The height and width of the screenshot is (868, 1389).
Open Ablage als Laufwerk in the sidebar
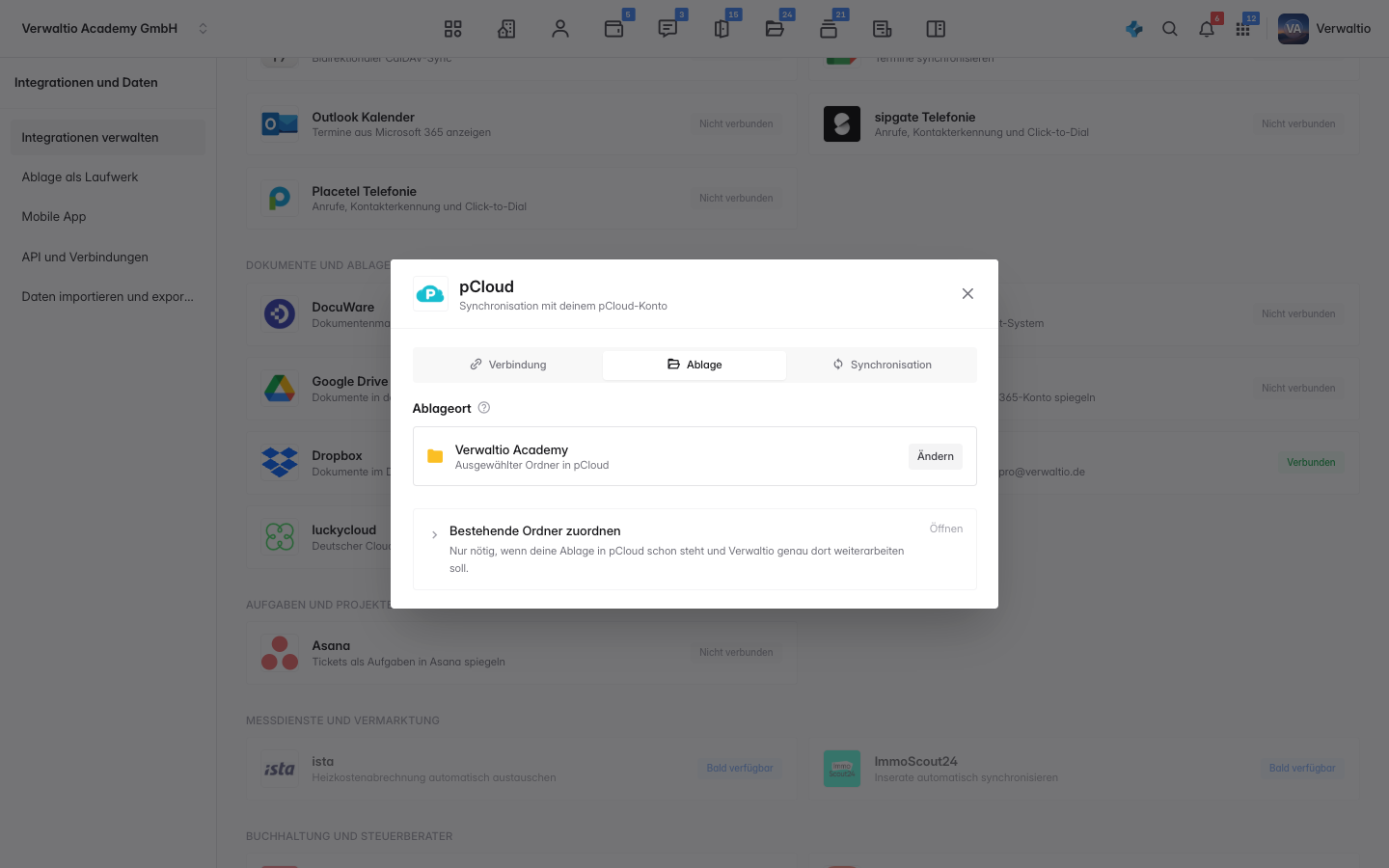[108, 177]
